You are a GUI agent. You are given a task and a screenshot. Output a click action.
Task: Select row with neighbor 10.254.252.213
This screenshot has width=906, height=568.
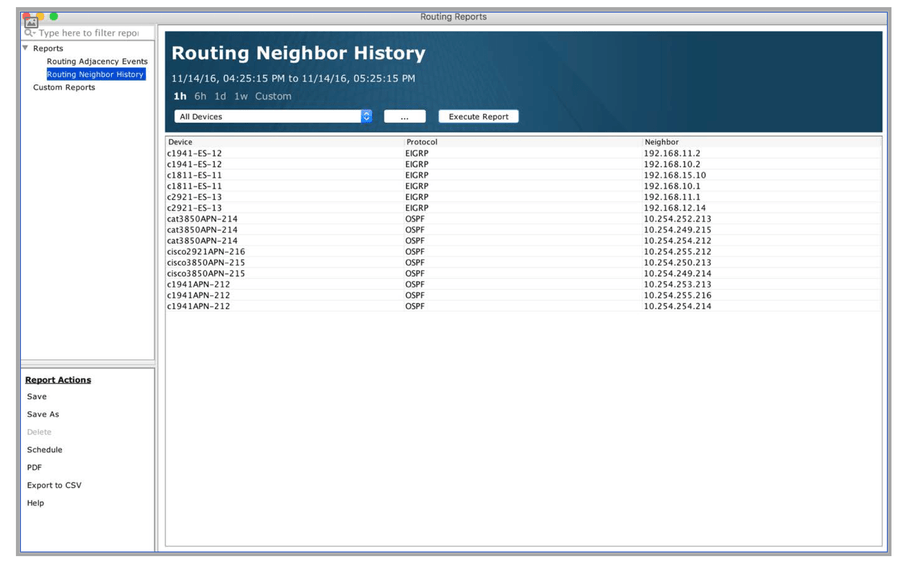coord(523,219)
